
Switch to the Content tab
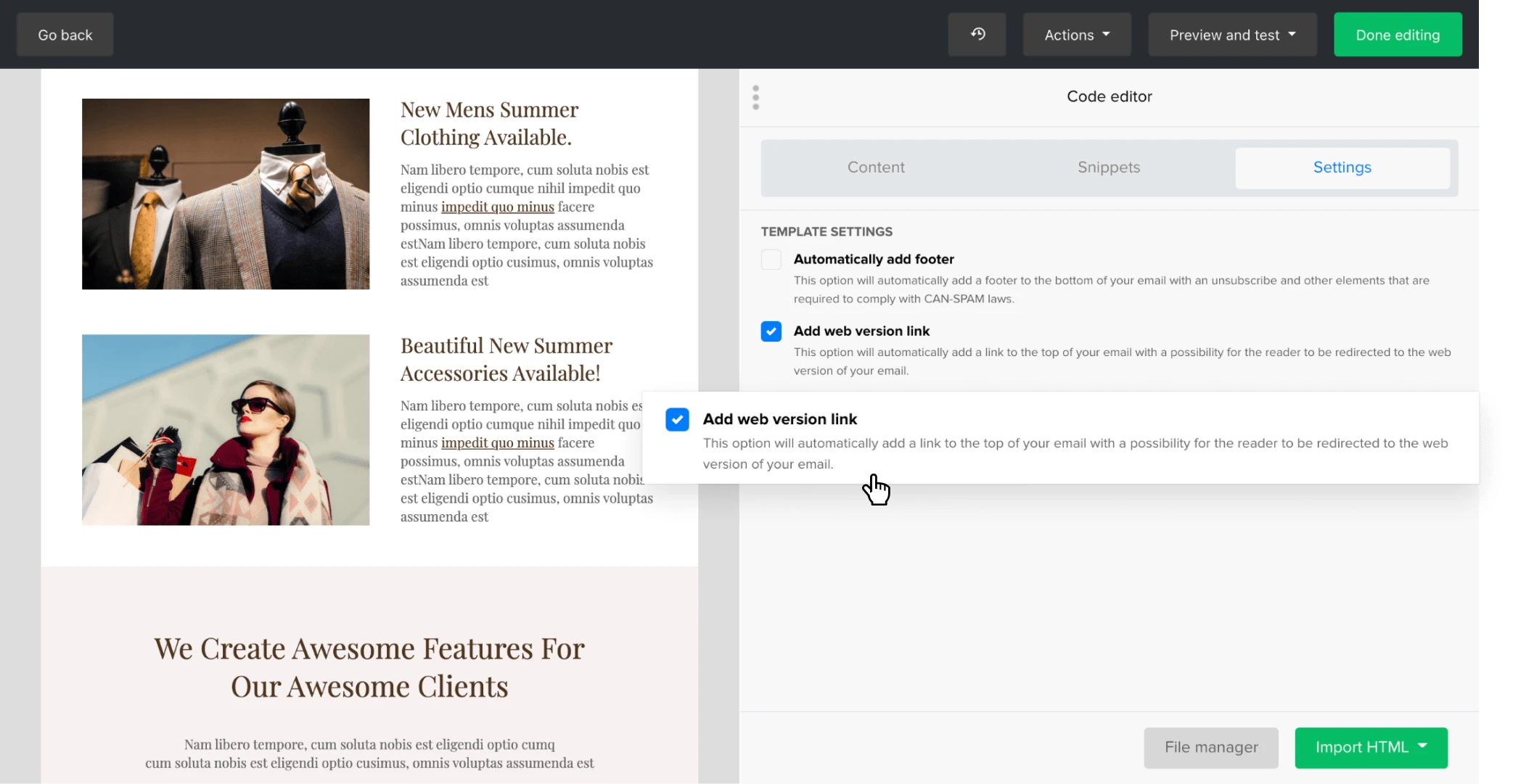click(x=876, y=168)
